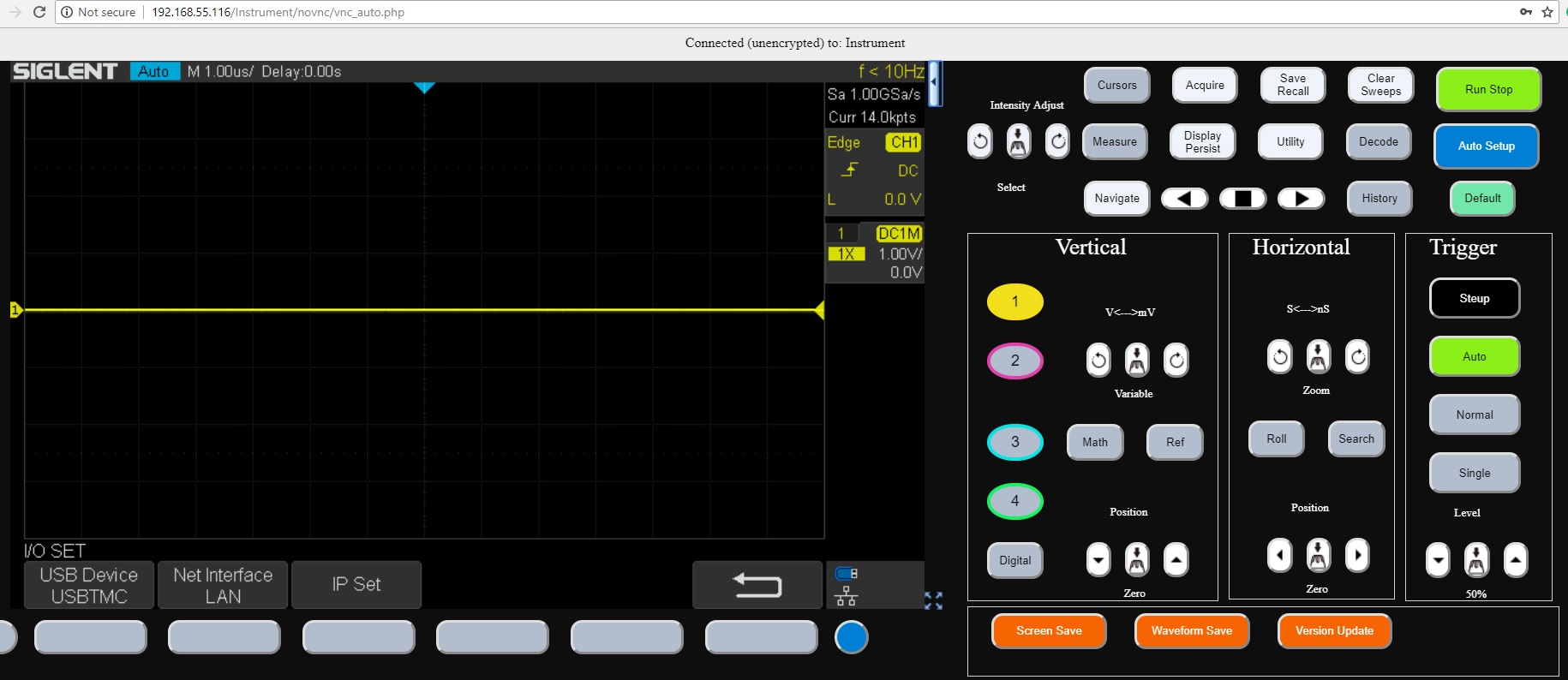The height and width of the screenshot is (680, 1568).
Task: Rotate Intensity Adjust knob counterclockwise
Action: (980, 141)
